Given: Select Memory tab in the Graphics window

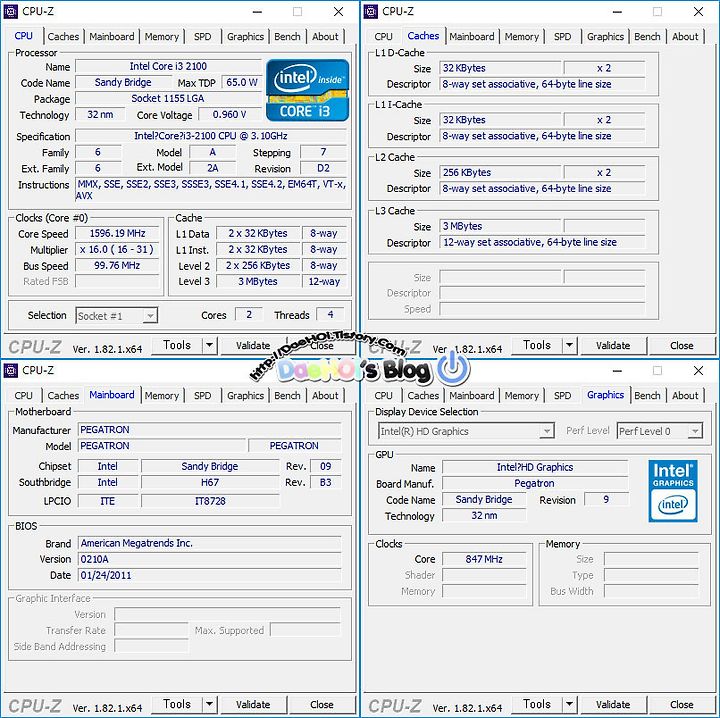Looking at the screenshot, I should click(522, 395).
